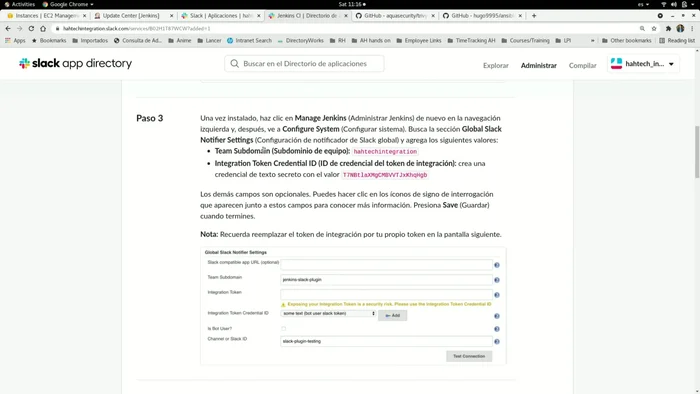Click the Team Subdomain input field
This screenshot has width=700, height=394.
pos(386,280)
